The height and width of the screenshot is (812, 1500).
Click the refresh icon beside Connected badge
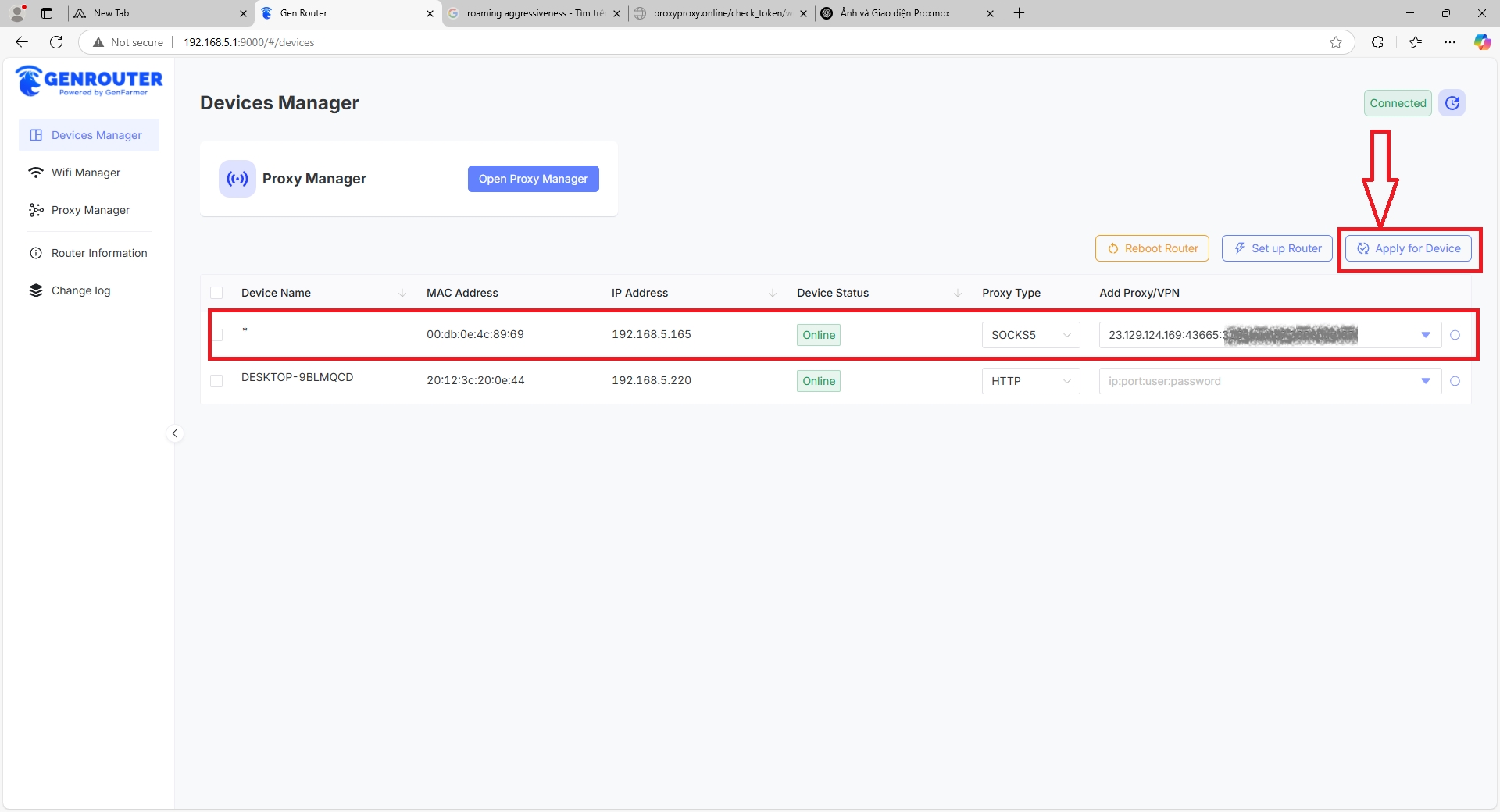click(1452, 103)
